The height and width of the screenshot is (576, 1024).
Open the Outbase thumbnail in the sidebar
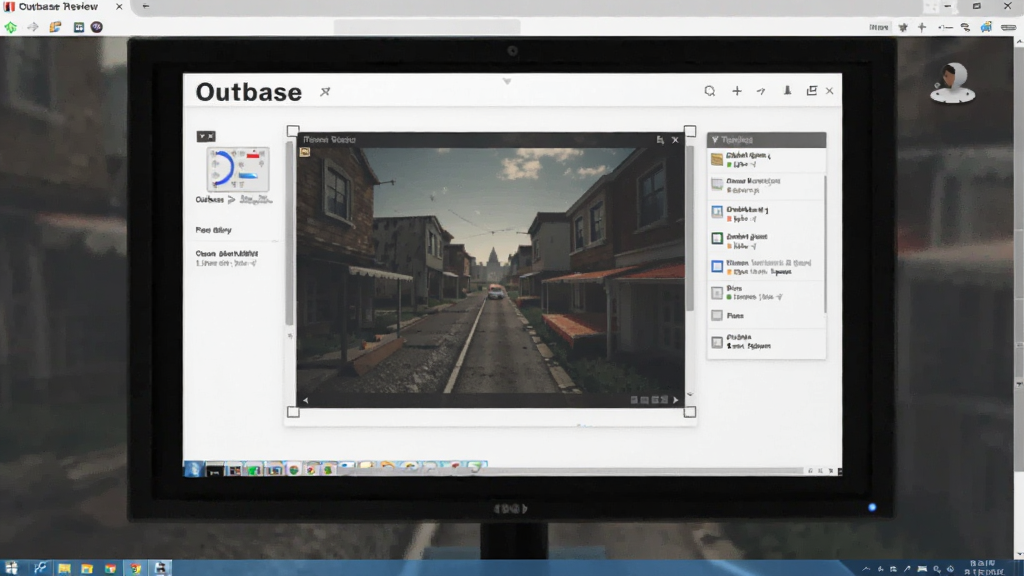tap(238, 169)
